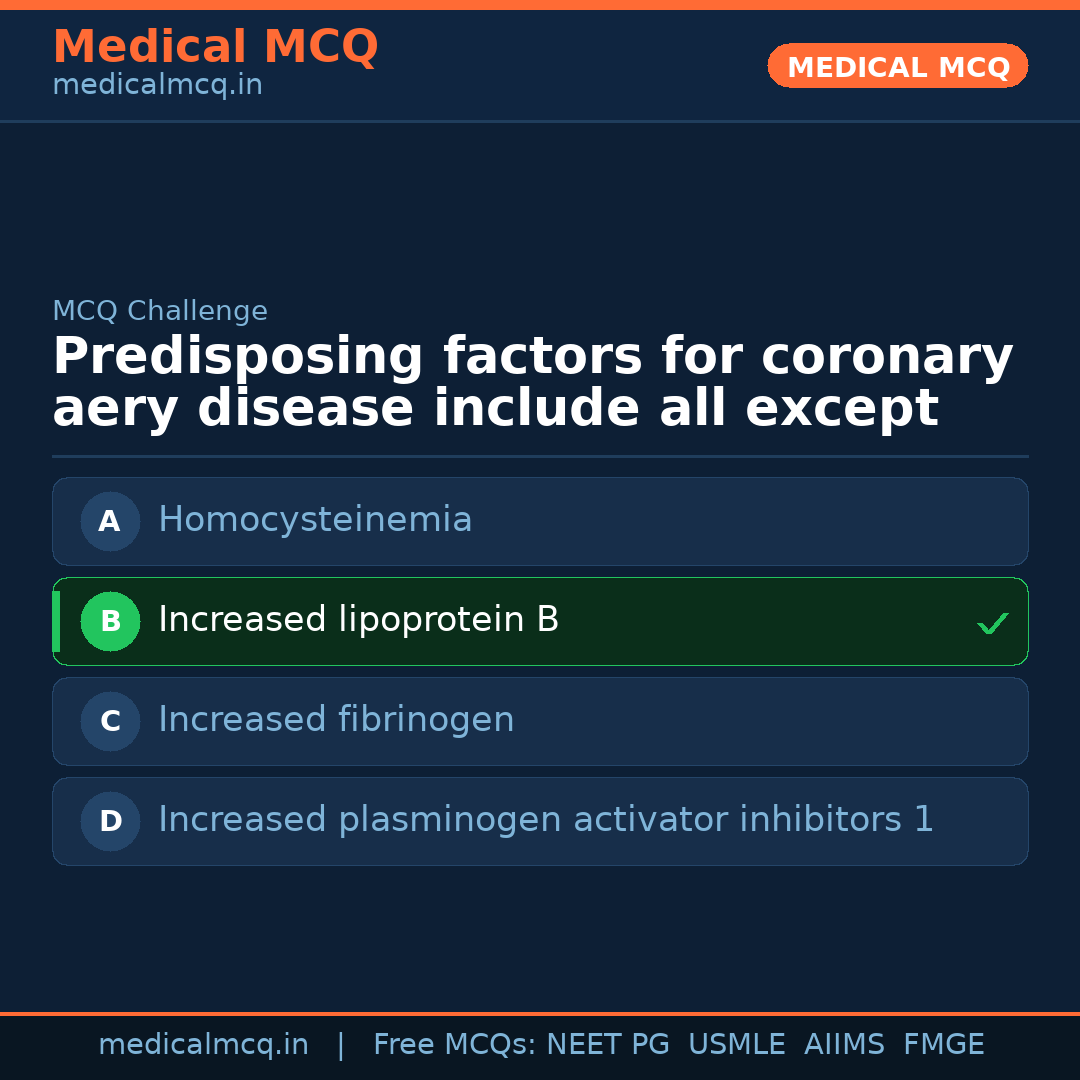Image resolution: width=1080 pixels, height=1080 pixels.
Task: Click the letter A circle badge
Action: point(110,521)
